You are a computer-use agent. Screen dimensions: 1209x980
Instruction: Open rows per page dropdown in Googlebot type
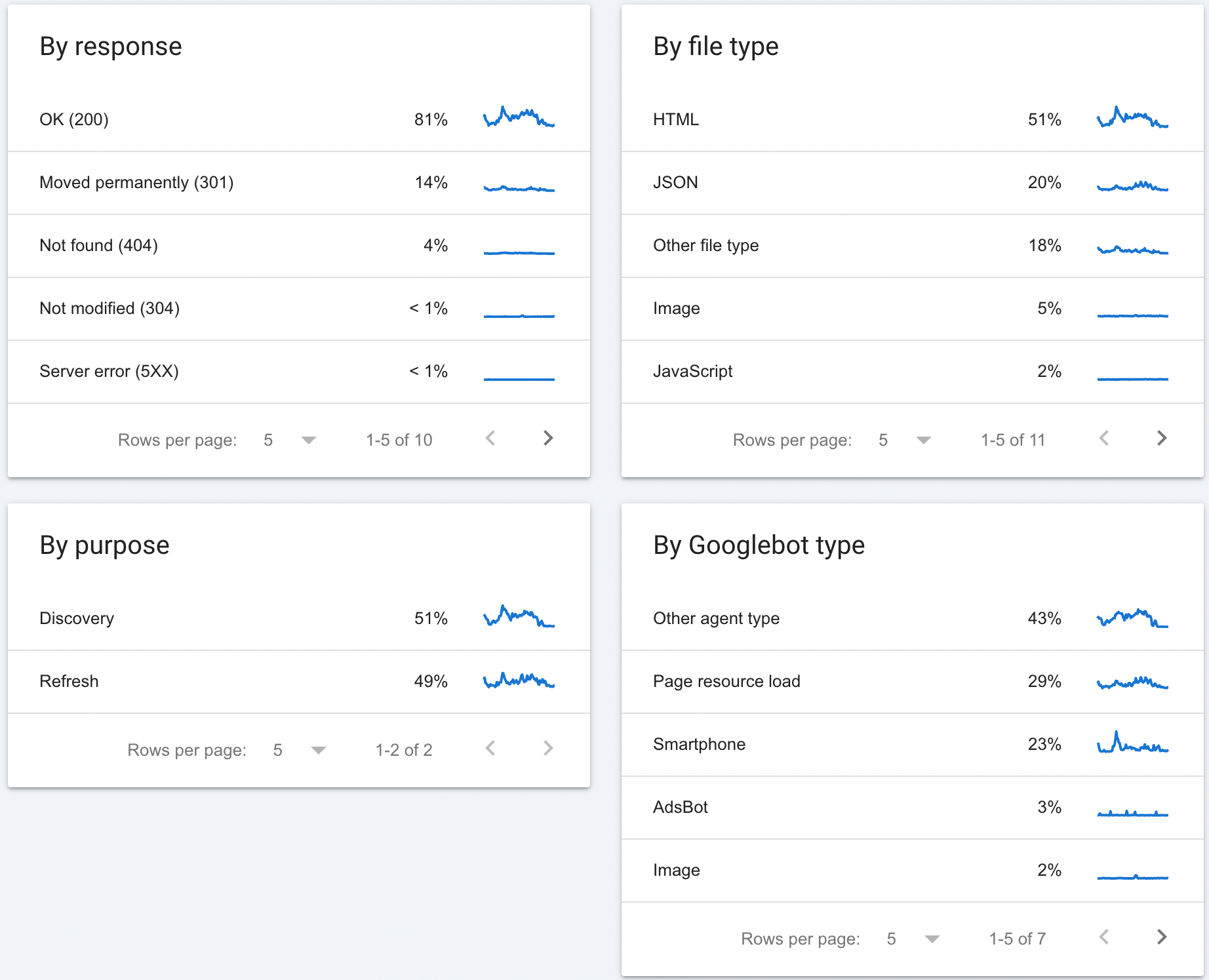click(913, 939)
